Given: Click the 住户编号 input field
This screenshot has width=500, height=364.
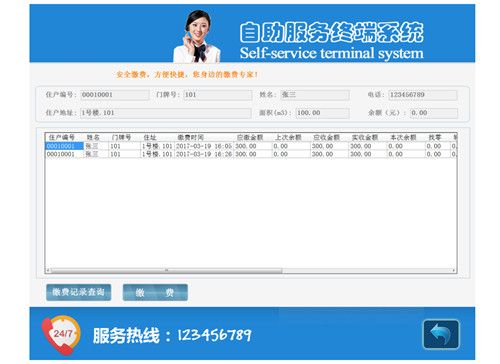Looking at the screenshot, I should click(x=115, y=95).
